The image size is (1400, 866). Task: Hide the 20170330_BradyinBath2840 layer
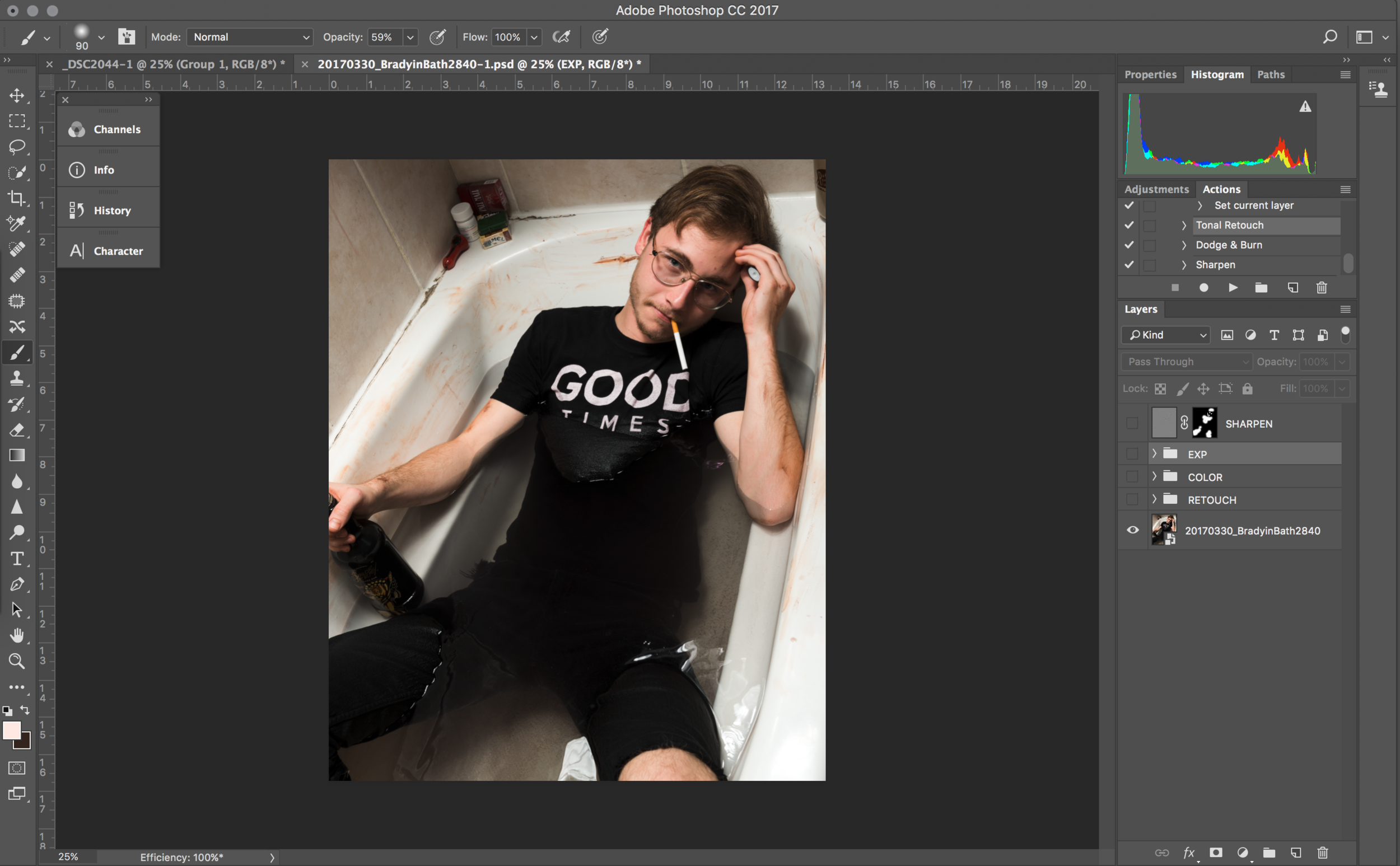1132,530
